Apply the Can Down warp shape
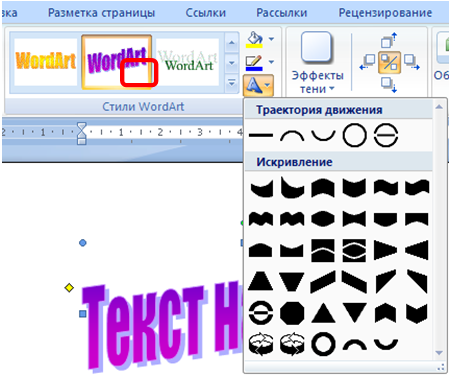 click(x=354, y=188)
